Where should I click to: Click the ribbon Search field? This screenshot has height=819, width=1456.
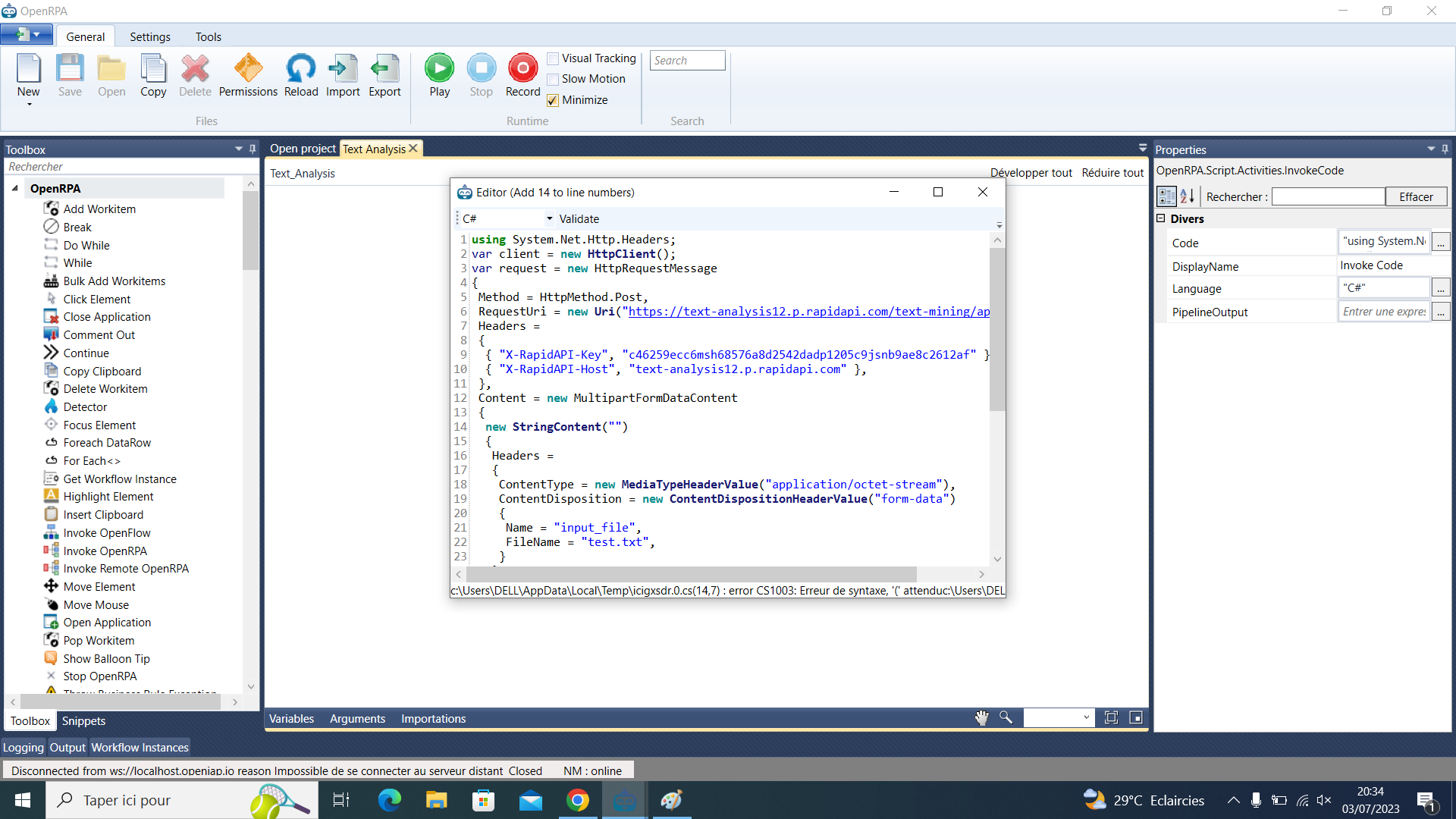tap(687, 61)
